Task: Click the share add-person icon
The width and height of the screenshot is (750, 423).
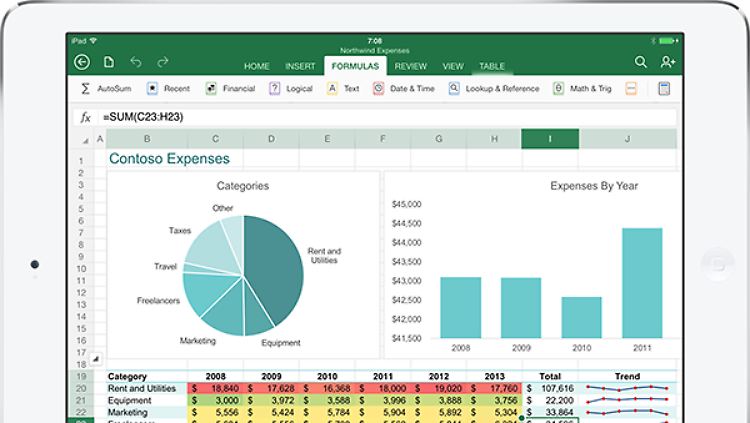Action: click(x=668, y=62)
